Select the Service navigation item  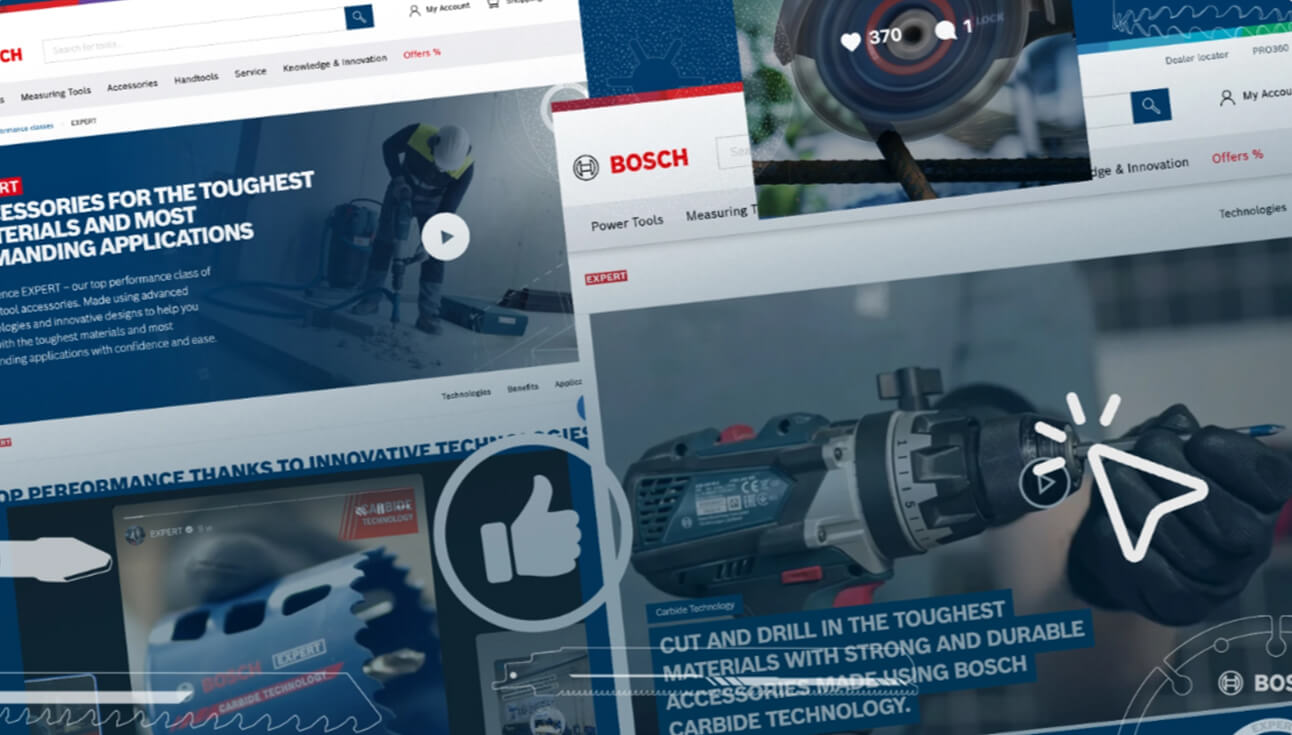[250, 72]
